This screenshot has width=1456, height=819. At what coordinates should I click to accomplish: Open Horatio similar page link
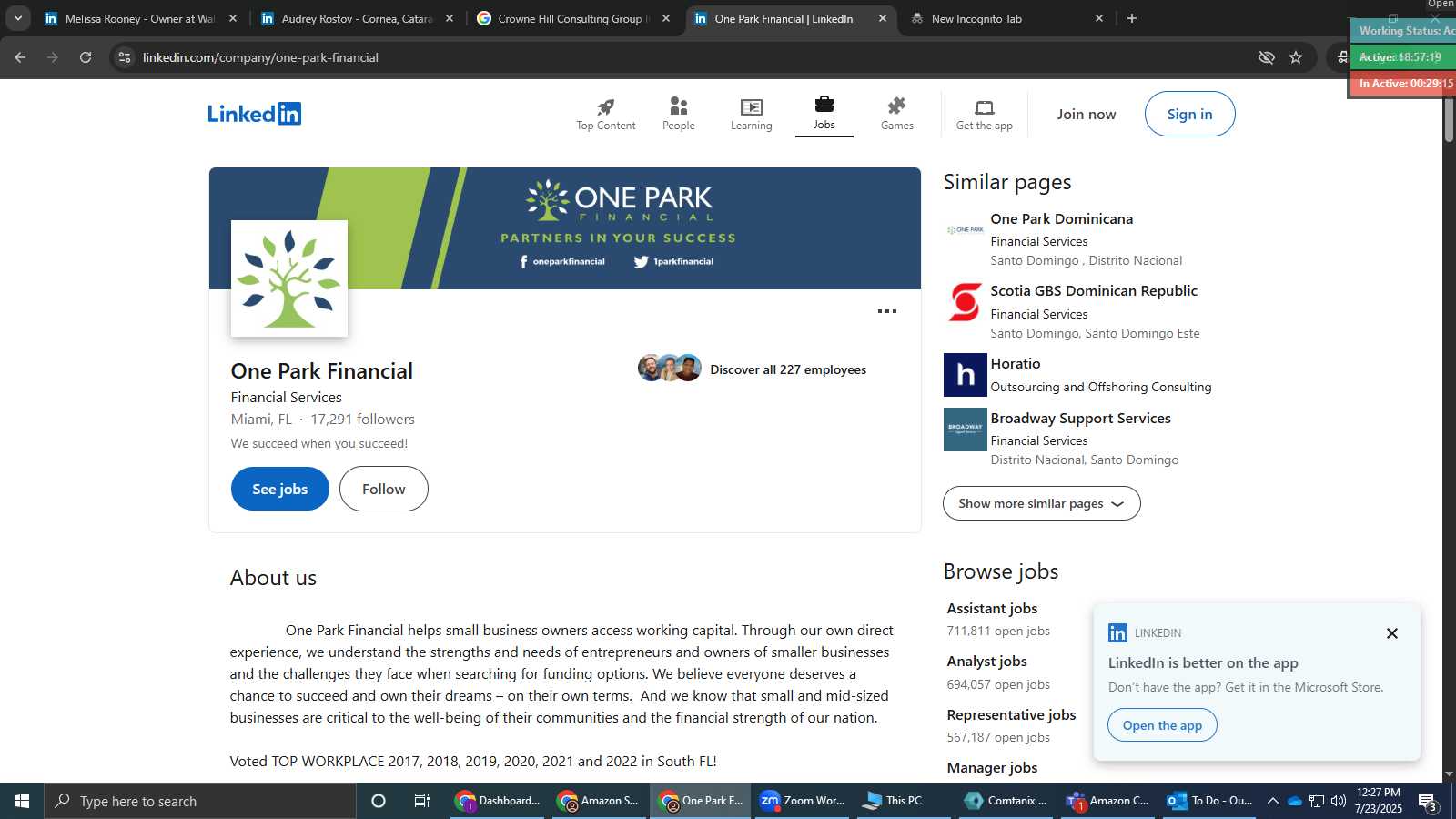pyautogui.click(x=1016, y=364)
